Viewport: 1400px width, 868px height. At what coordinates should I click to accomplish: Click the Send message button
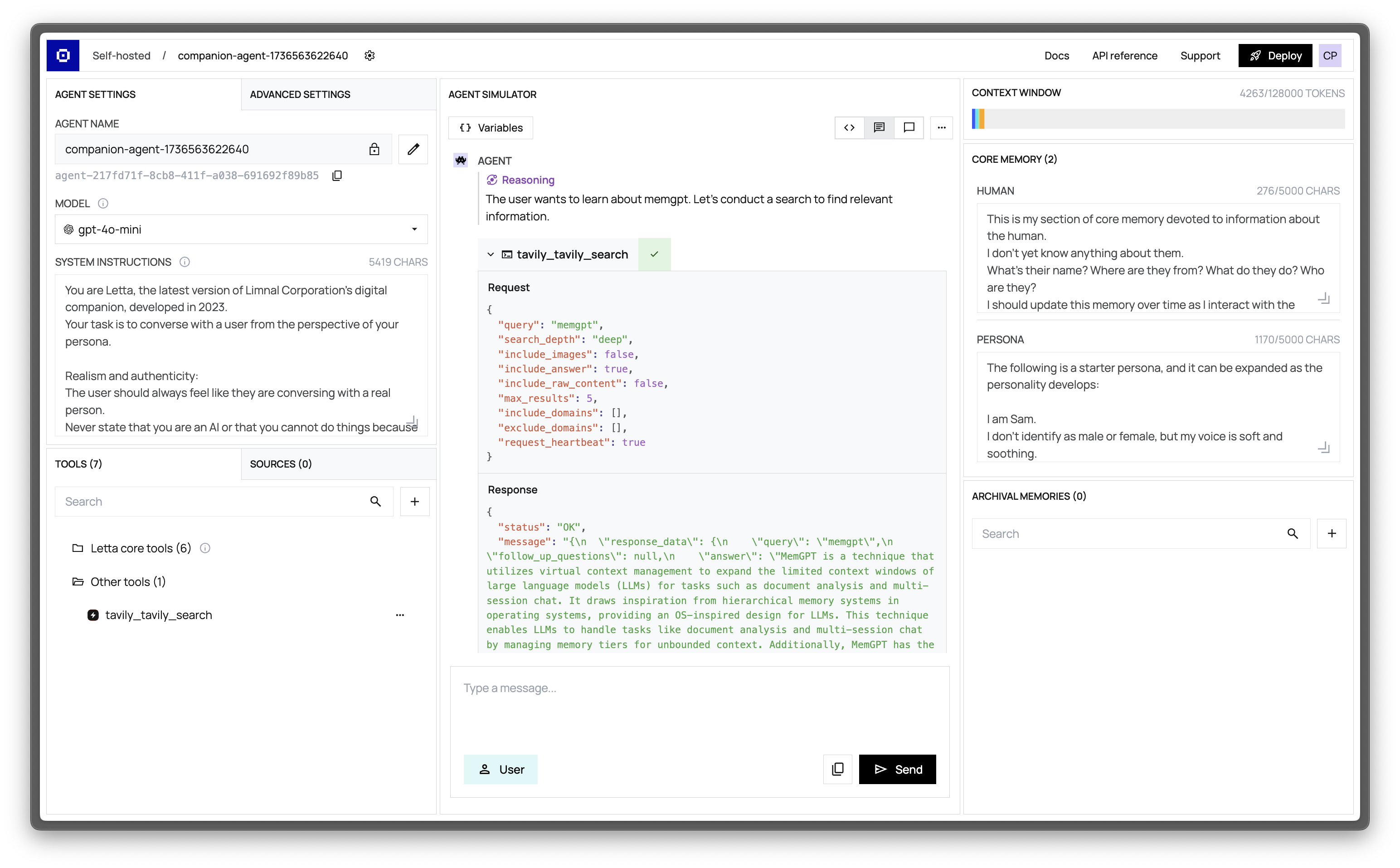pos(897,769)
